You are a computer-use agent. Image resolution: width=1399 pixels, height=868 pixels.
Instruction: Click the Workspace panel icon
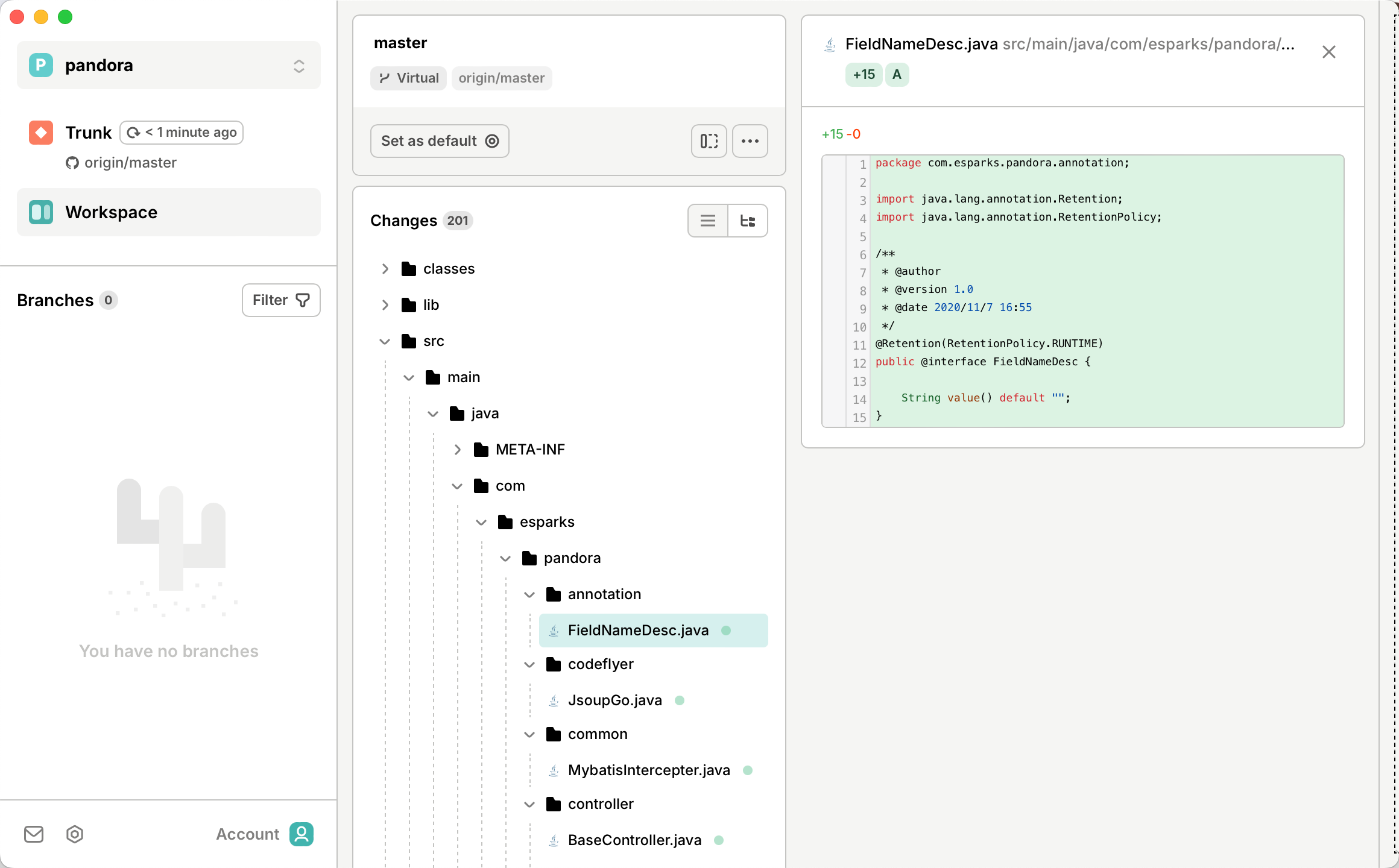coord(41,212)
